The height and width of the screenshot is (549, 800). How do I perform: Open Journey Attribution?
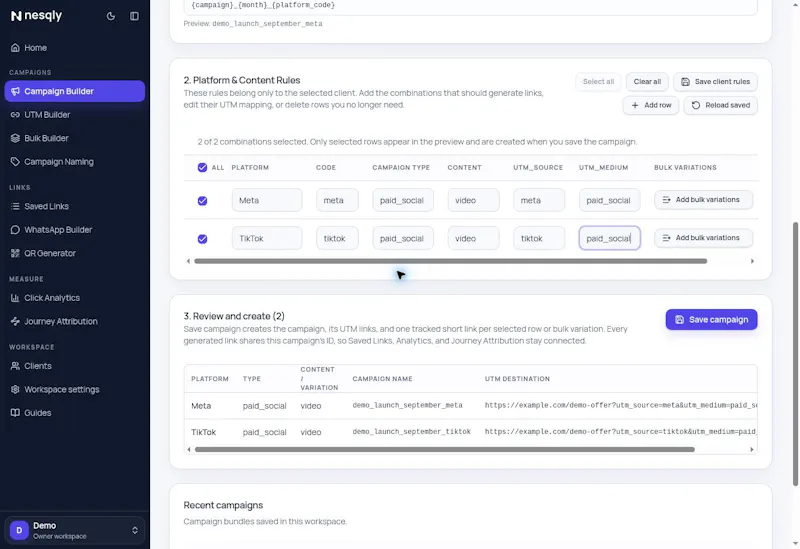(x=74, y=321)
